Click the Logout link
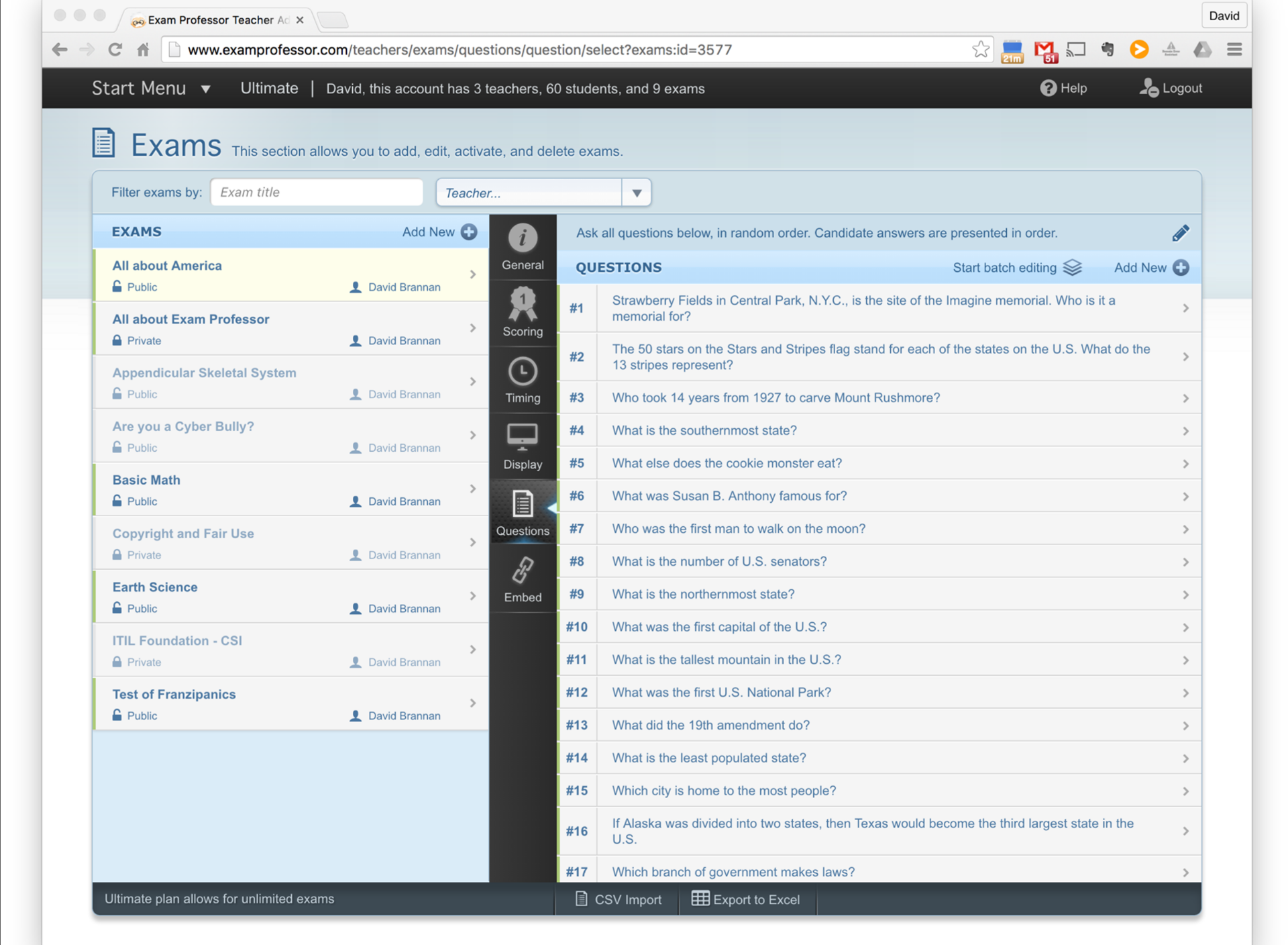The image size is (1288, 945). point(1171,88)
